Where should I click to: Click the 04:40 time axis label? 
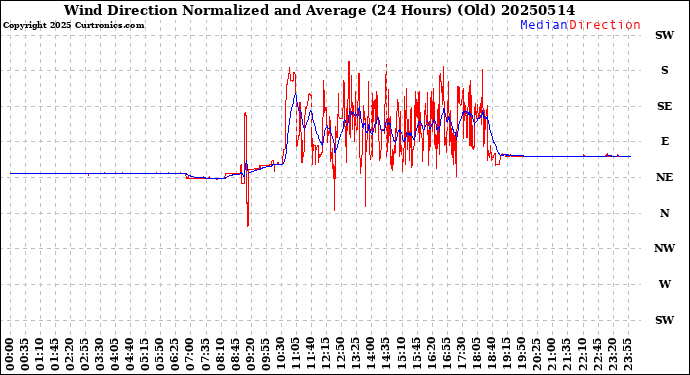tap(129, 354)
